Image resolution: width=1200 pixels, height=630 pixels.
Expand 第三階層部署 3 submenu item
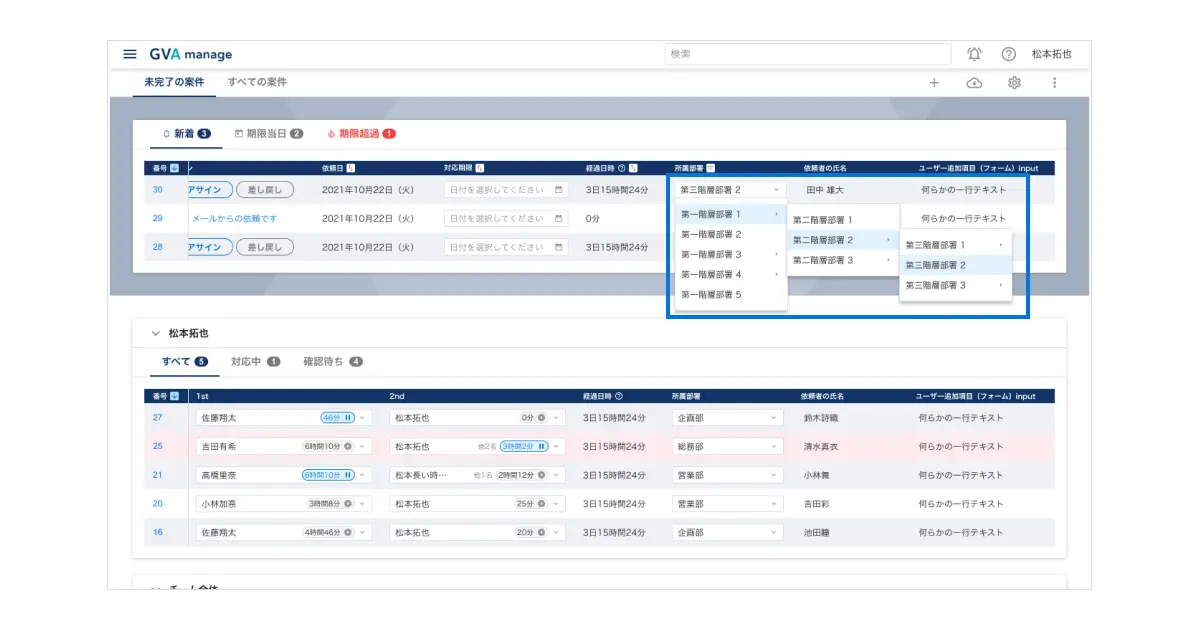coord(955,285)
